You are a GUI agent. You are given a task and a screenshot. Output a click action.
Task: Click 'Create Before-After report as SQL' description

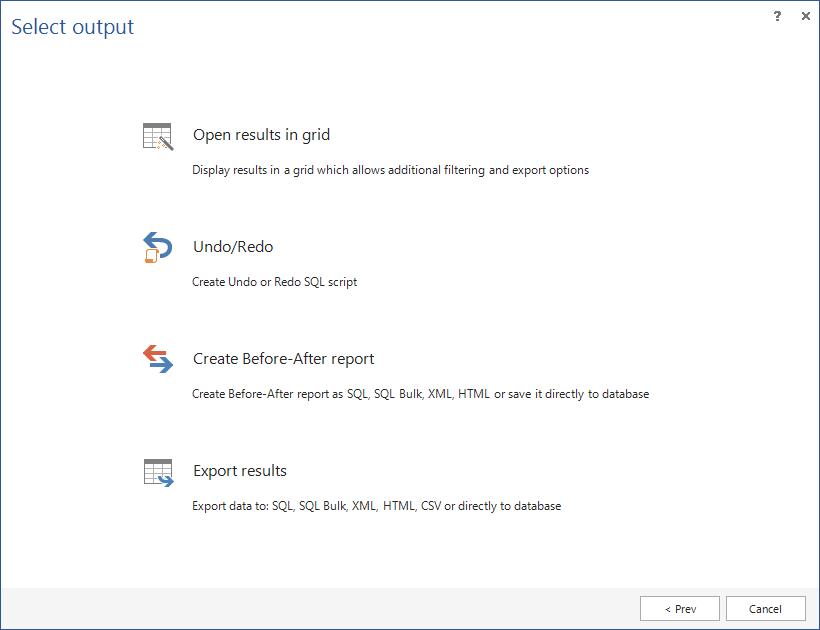pos(420,394)
